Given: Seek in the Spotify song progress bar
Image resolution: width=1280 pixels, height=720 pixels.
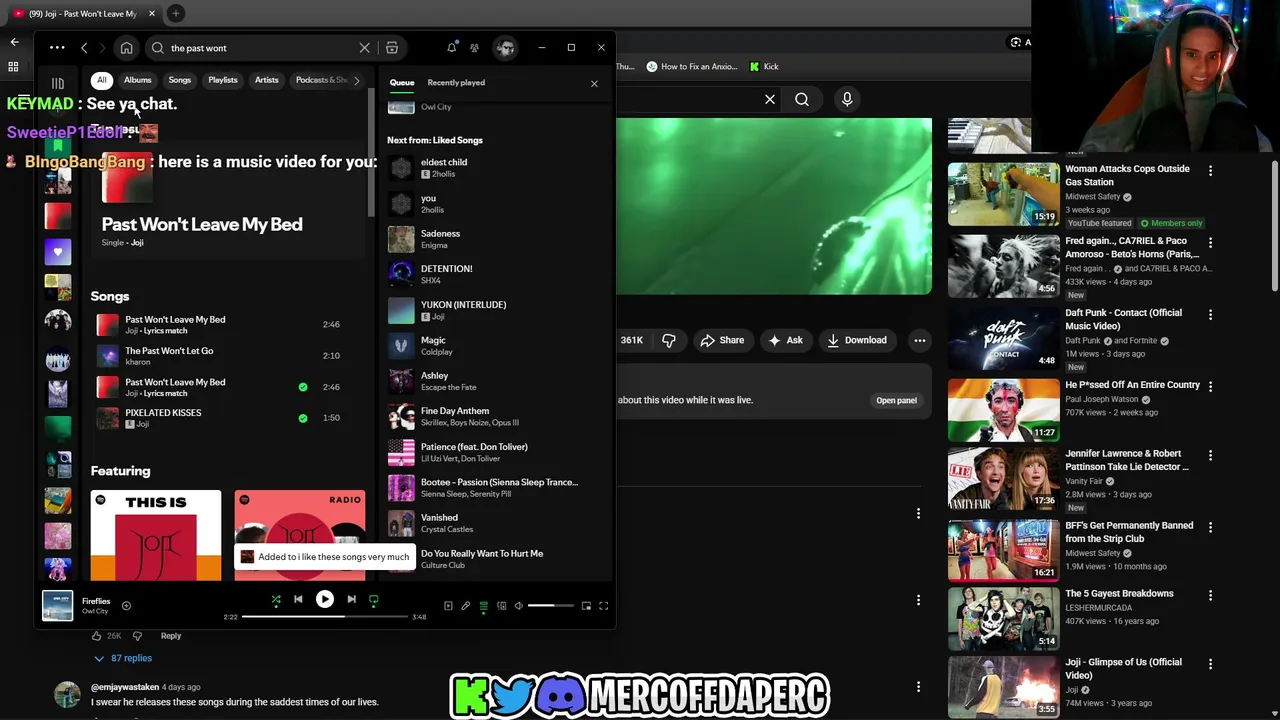Looking at the screenshot, I should point(325,617).
